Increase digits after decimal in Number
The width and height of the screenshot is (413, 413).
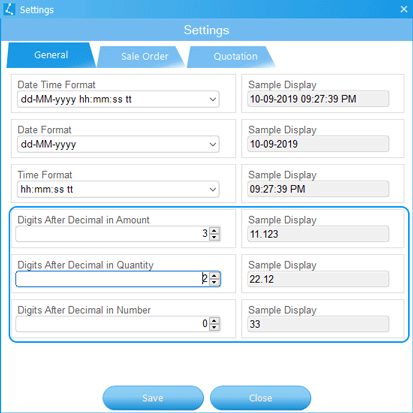(214, 320)
